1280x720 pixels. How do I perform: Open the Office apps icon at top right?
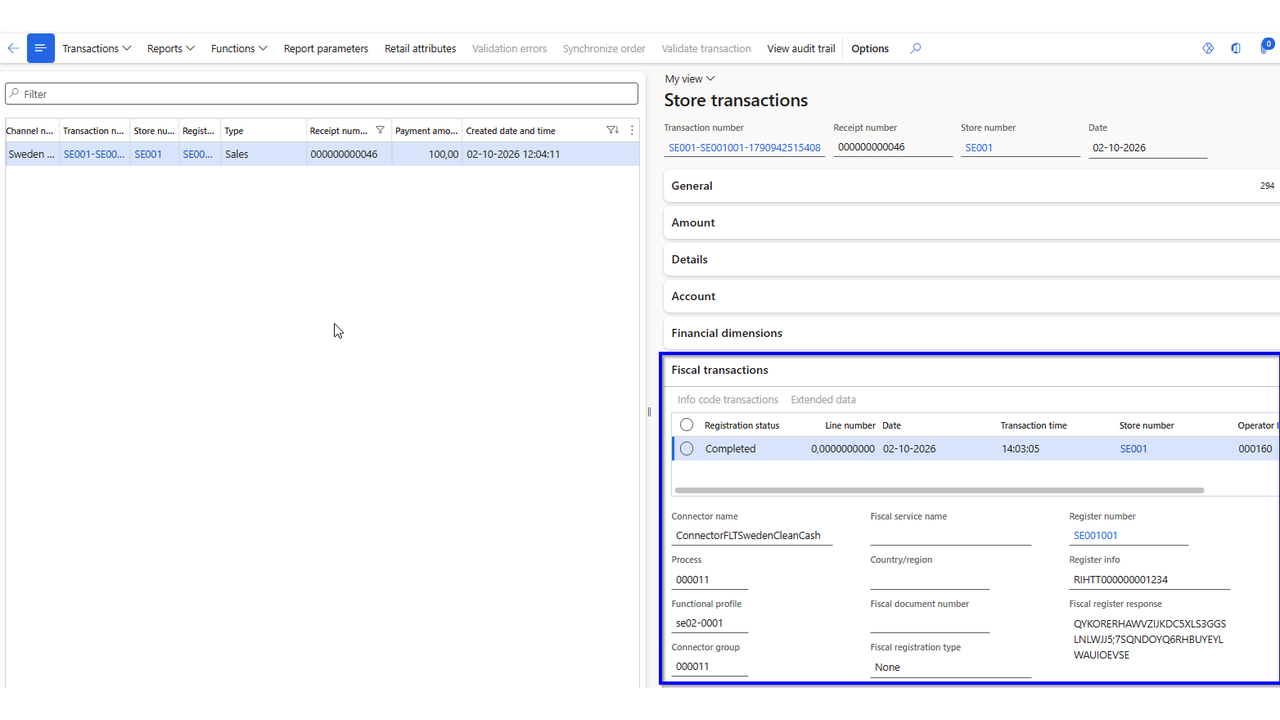click(x=1236, y=48)
